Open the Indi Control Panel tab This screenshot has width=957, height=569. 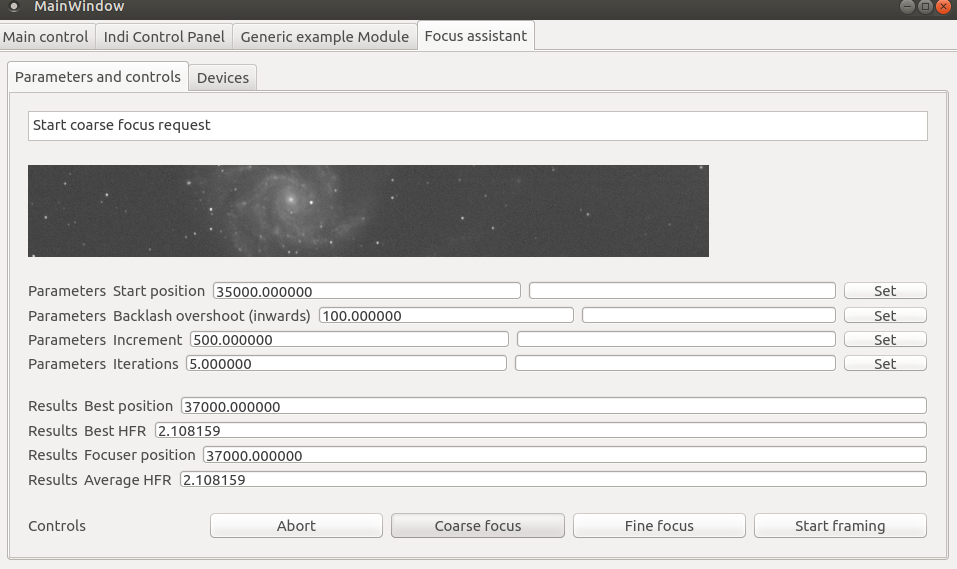click(x=164, y=37)
